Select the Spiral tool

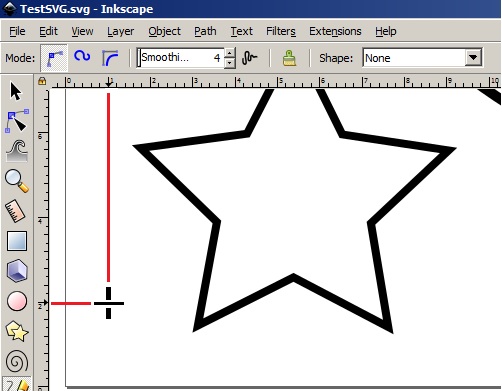[17, 361]
